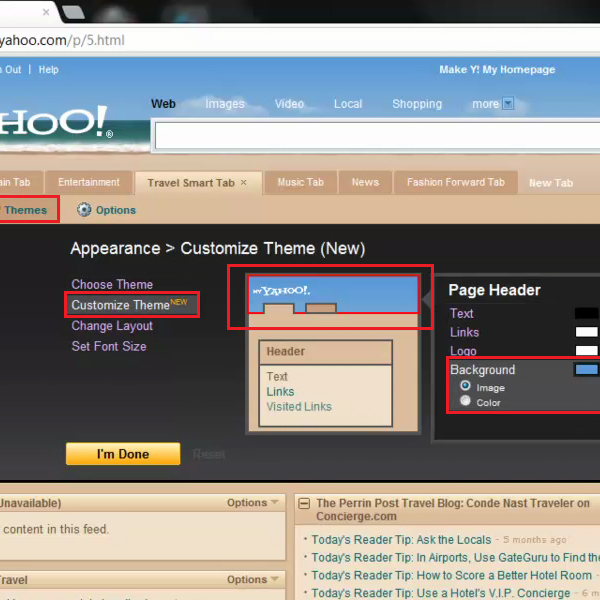Image resolution: width=600 pixels, height=600 pixels.
Task: Click the Reset link
Action: tap(209, 454)
